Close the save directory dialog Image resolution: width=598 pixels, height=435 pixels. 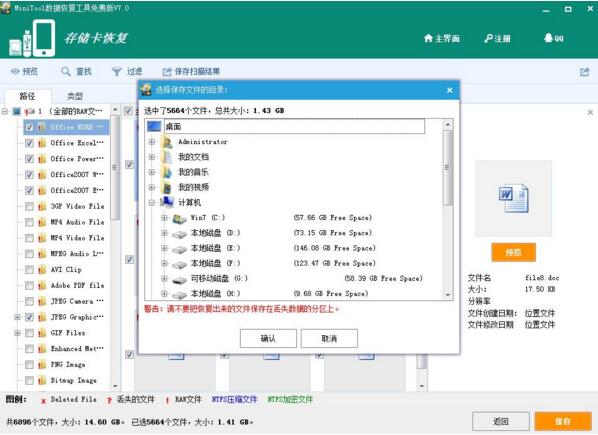450,90
